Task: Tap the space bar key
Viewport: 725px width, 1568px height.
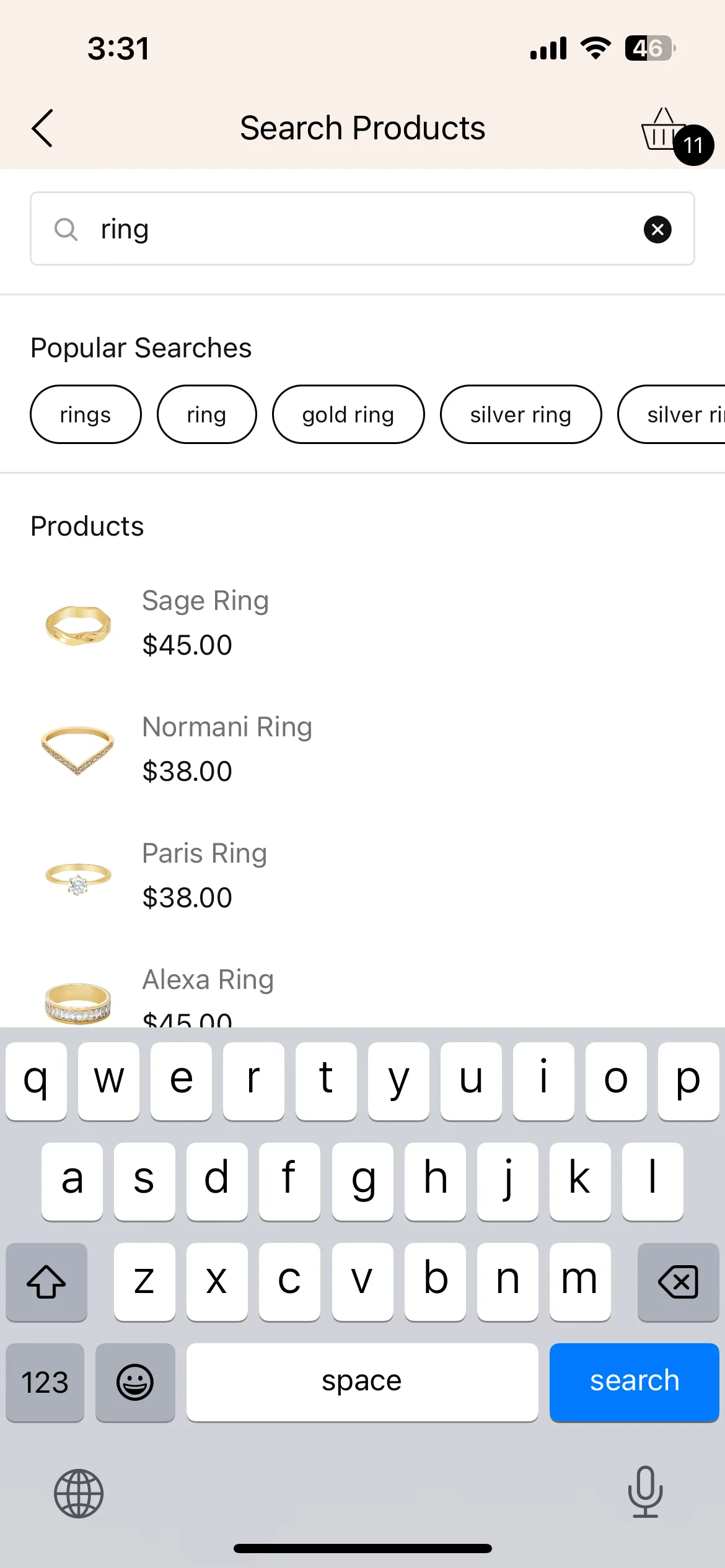Action: pyautogui.click(x=362, y=1382)
